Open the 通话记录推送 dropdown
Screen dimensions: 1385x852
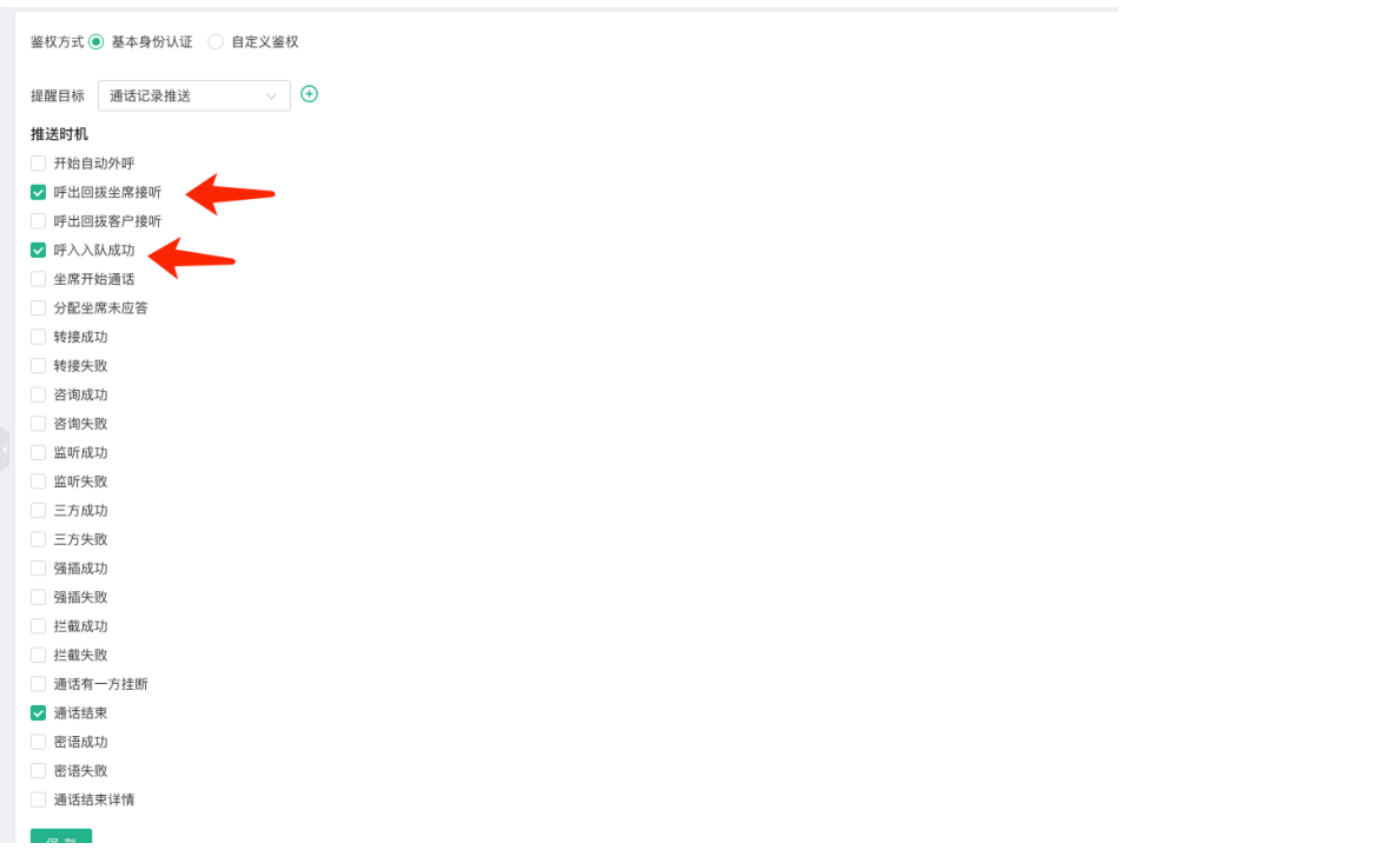(x=194, y=96)
